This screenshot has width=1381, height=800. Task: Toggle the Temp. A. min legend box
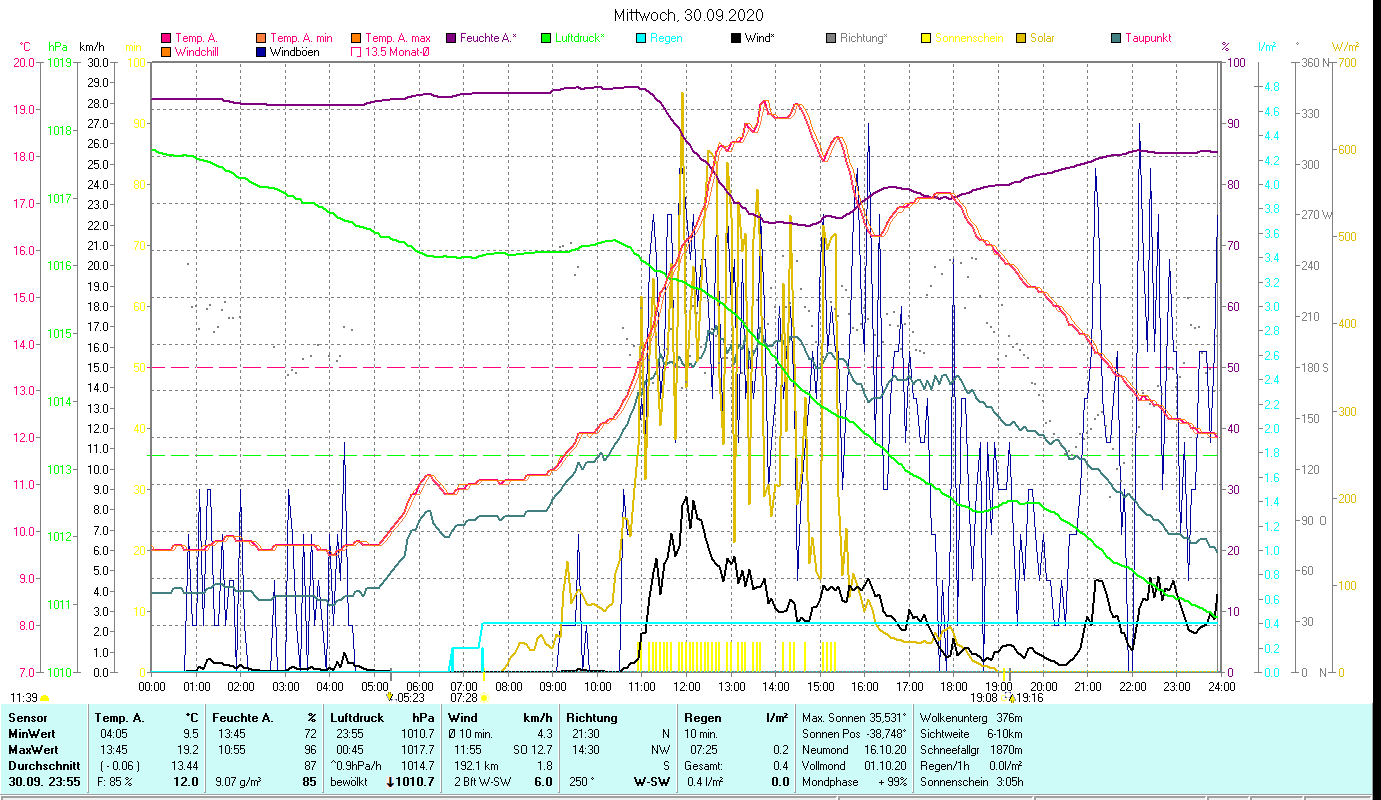[x=261, y=38]
